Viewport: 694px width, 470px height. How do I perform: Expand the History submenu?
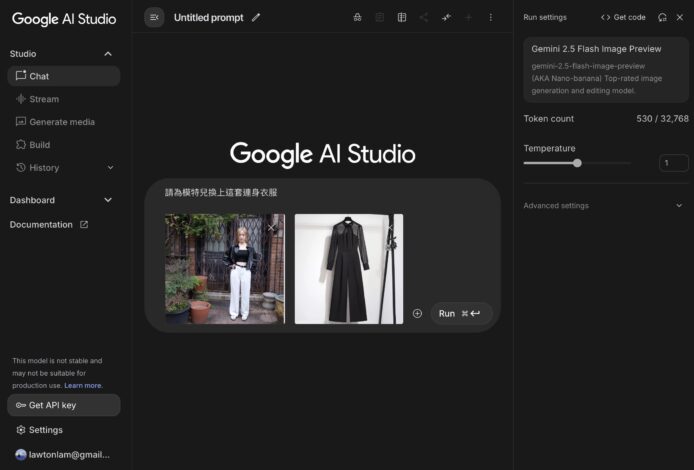tap(110, 168)
